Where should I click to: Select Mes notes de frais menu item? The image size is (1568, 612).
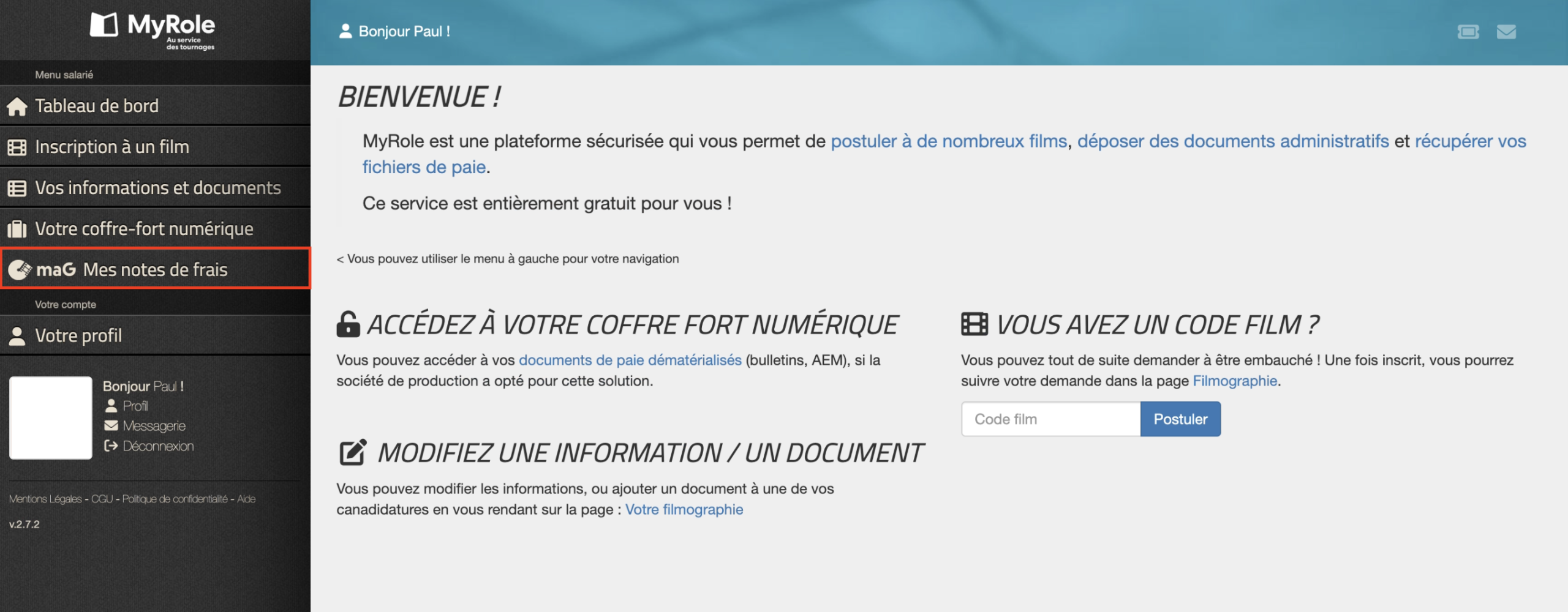pos(155,269)
